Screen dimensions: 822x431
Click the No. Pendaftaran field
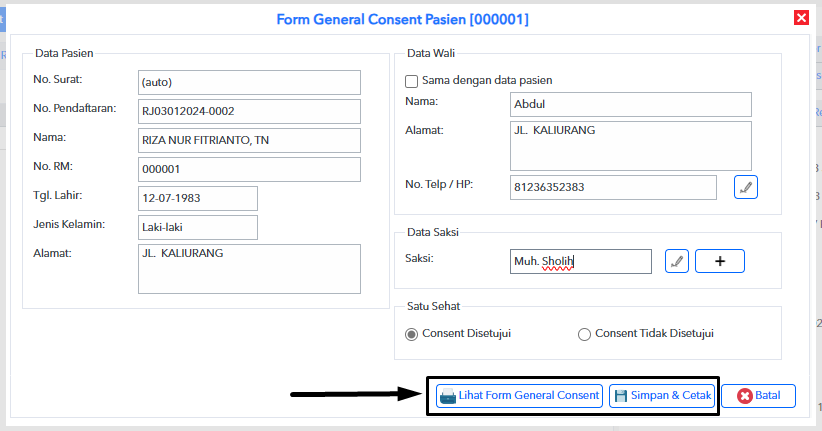point(250,111)
